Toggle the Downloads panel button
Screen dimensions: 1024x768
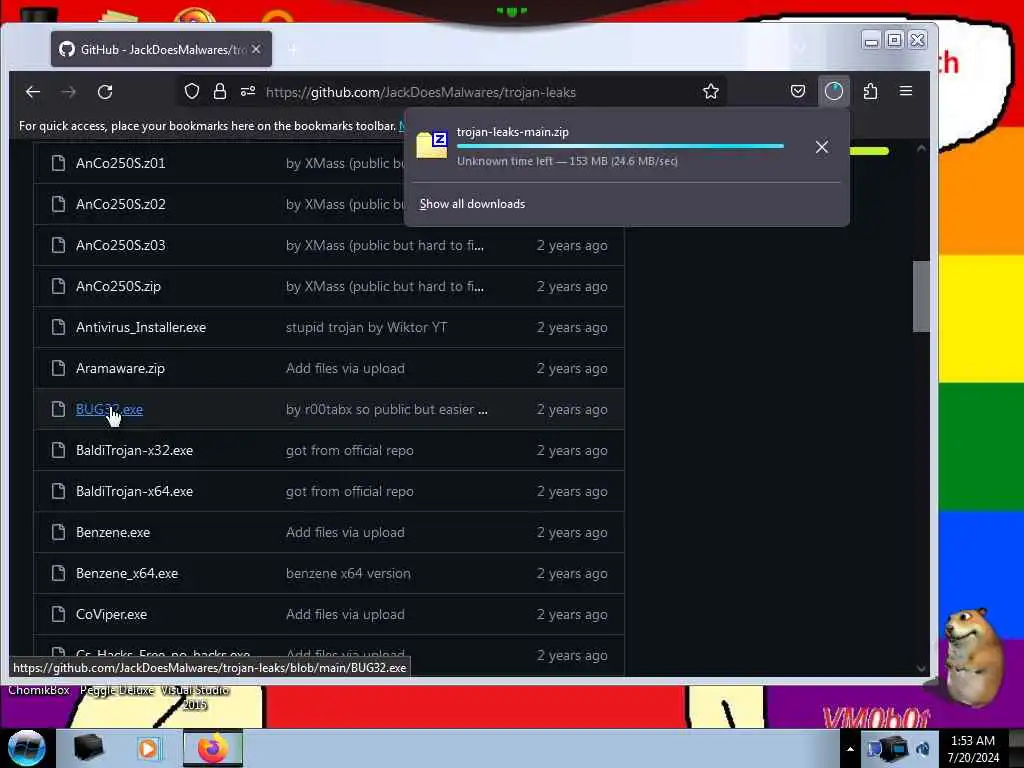coord(833,91)
